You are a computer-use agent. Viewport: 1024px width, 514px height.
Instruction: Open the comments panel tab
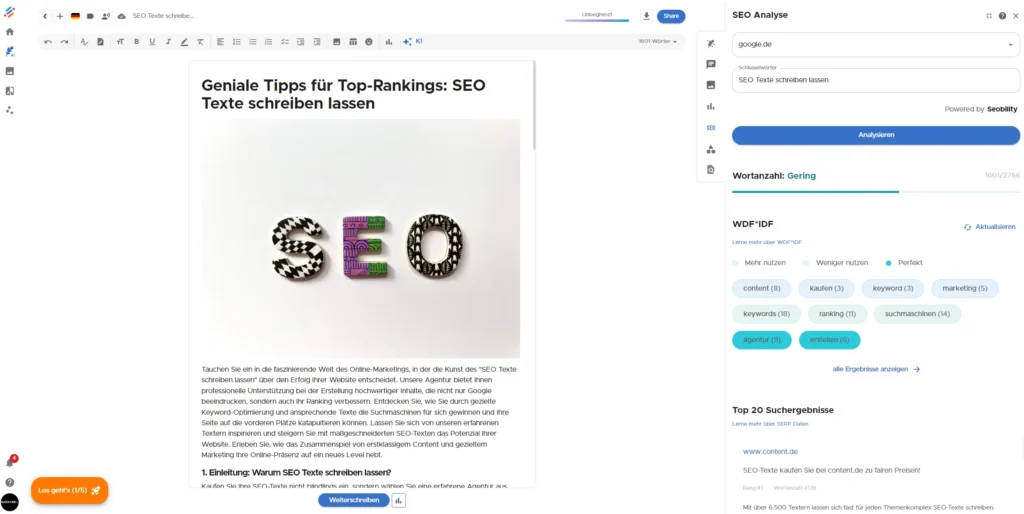pyautogui.click(x=711, y=64)
